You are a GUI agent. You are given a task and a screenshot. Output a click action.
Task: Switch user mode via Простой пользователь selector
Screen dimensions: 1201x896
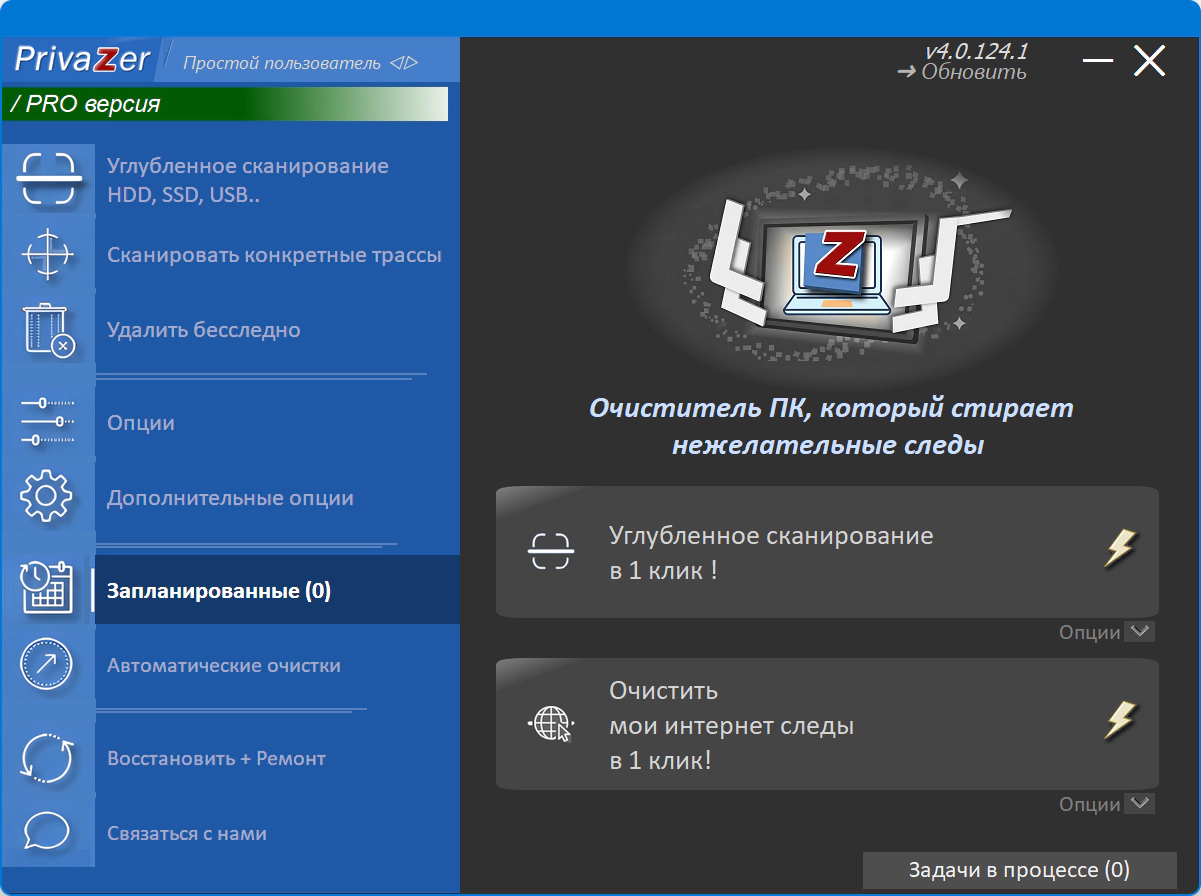tap(301, 63)
